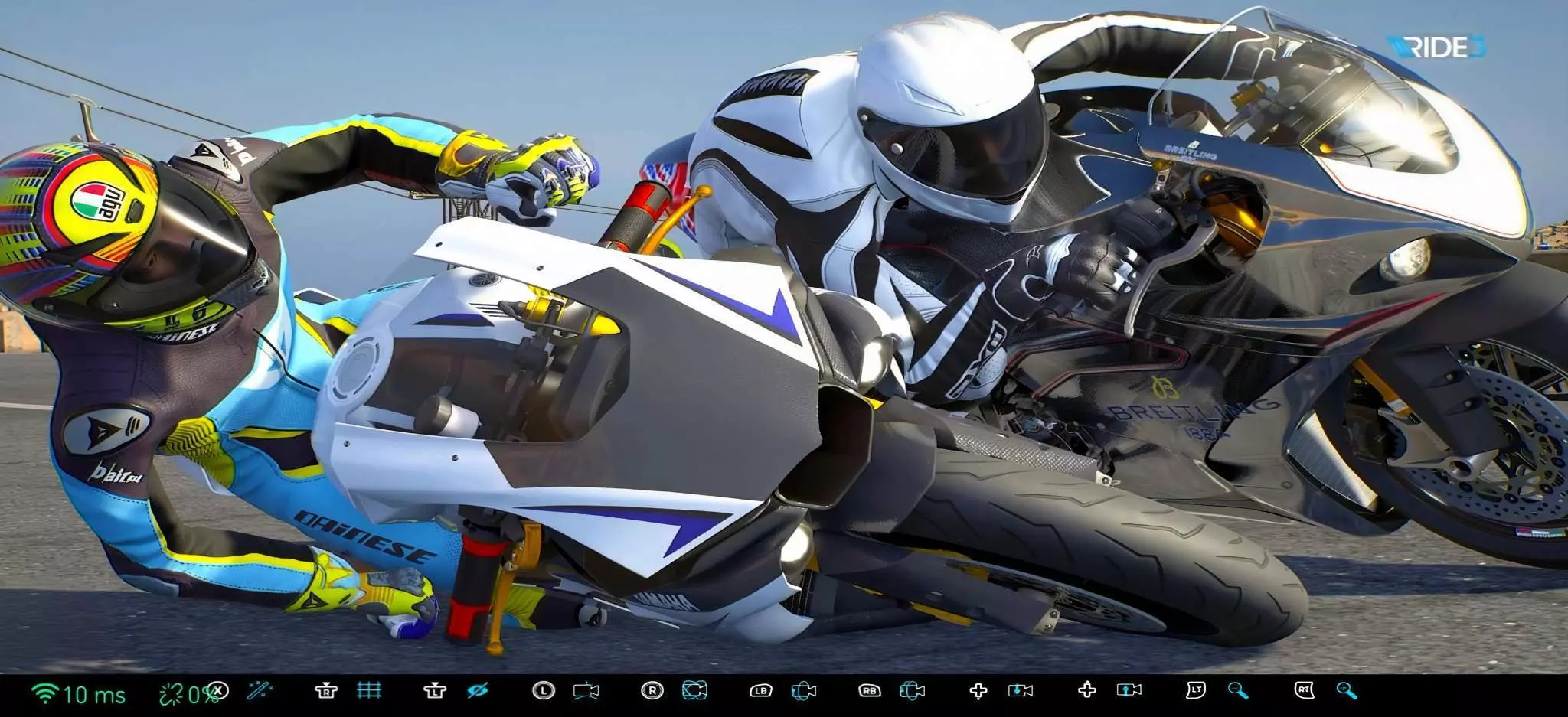
Task: Click the green Wi-Fi signal icon
Action: click(45, 693)
